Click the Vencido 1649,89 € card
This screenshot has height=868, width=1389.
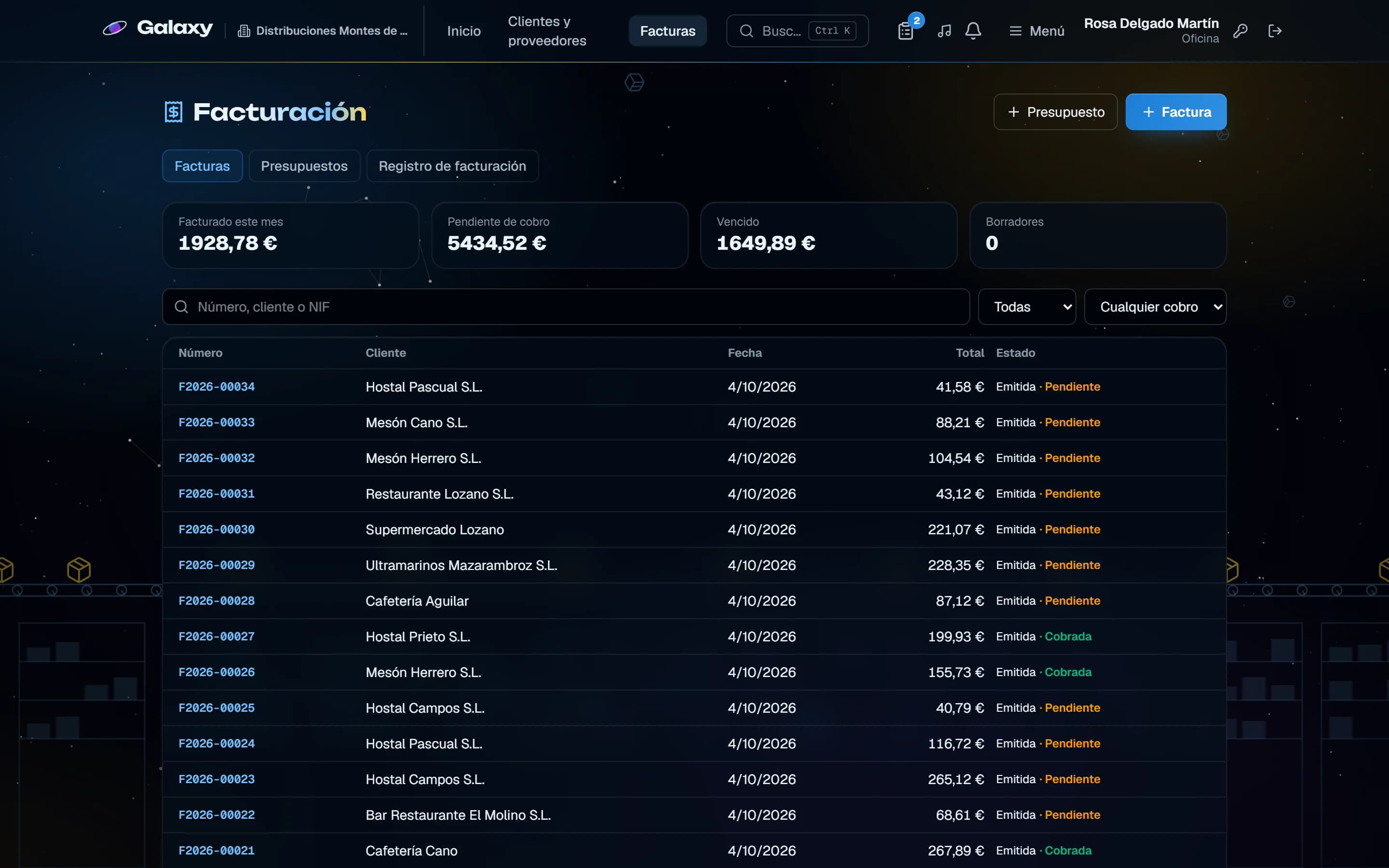(x=829, y=235)
